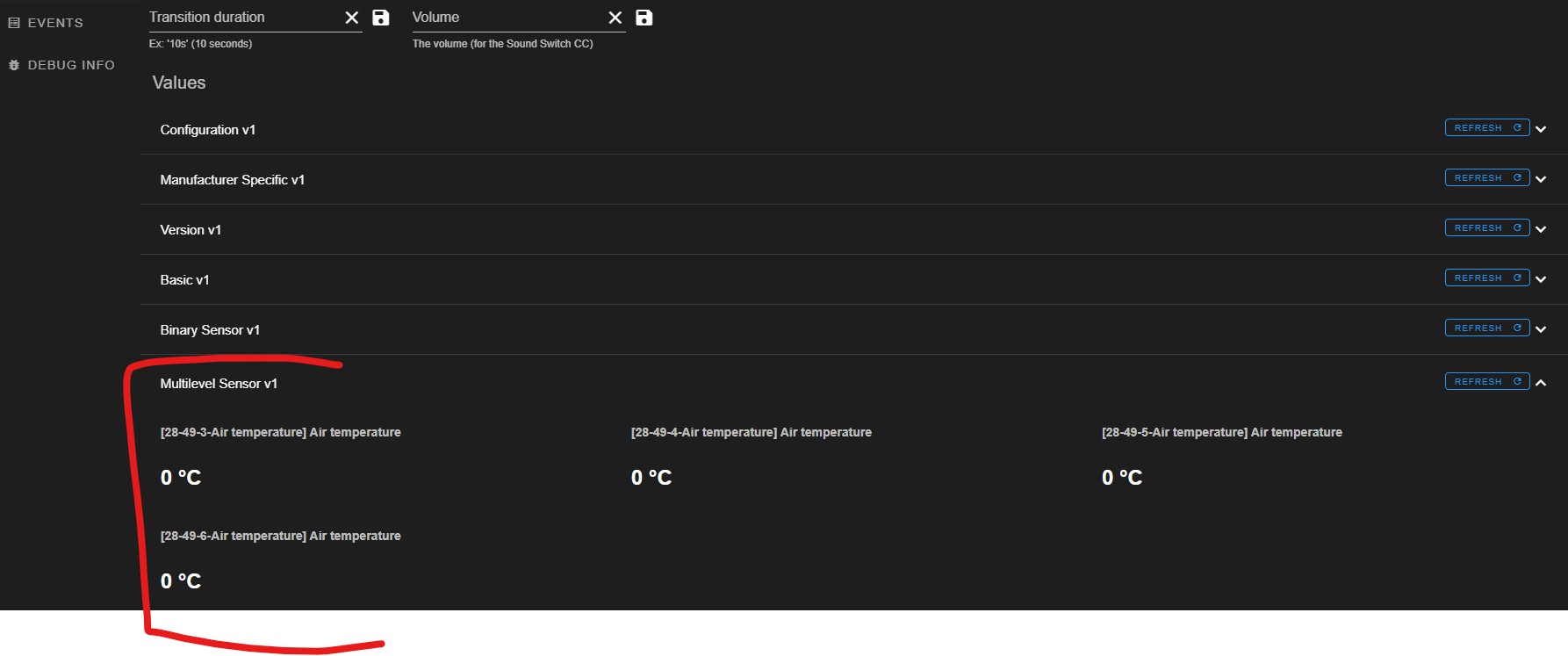Refresh Manufacturer Specific v1 values

click(1487, 178)
